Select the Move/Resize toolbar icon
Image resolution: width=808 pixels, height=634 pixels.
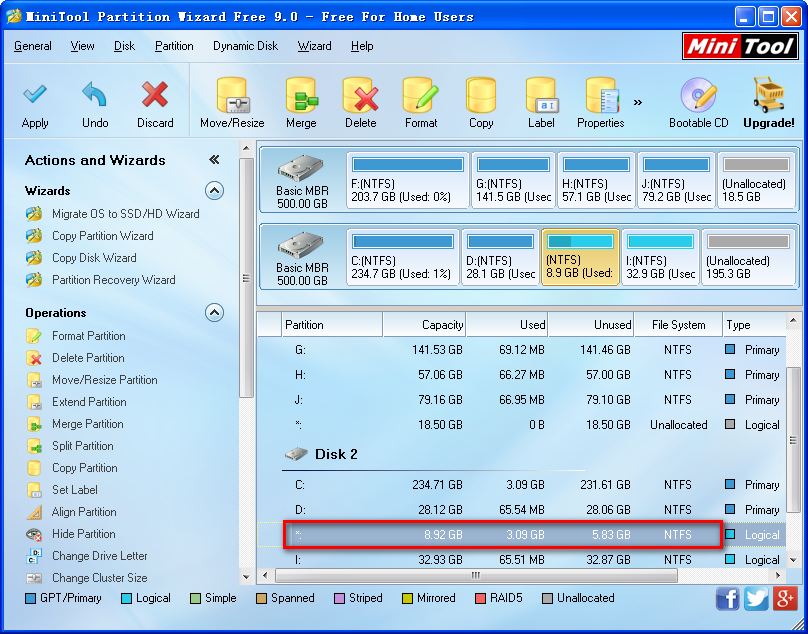(x=232, y=95)
